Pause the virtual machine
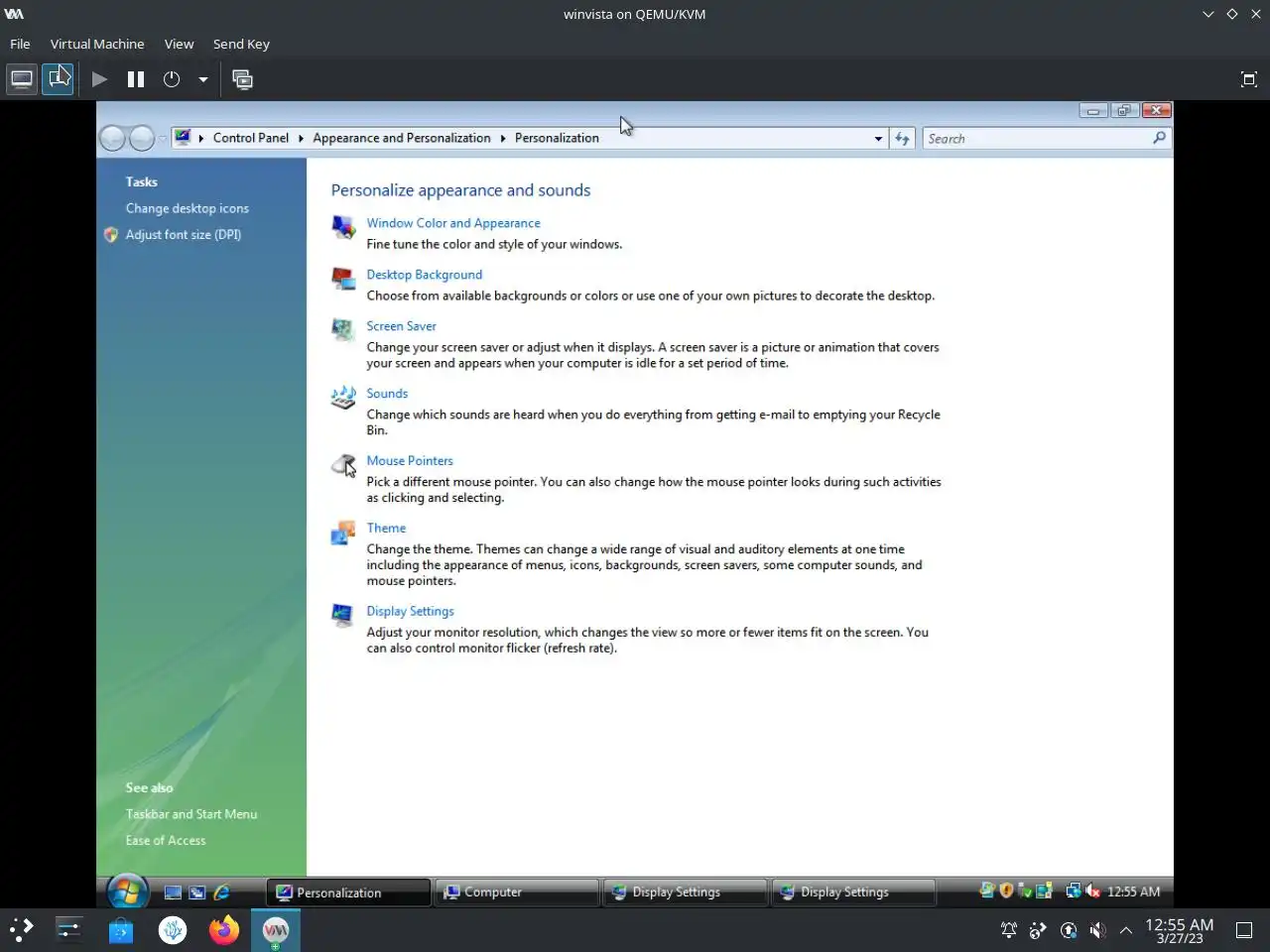 (136, 79)
